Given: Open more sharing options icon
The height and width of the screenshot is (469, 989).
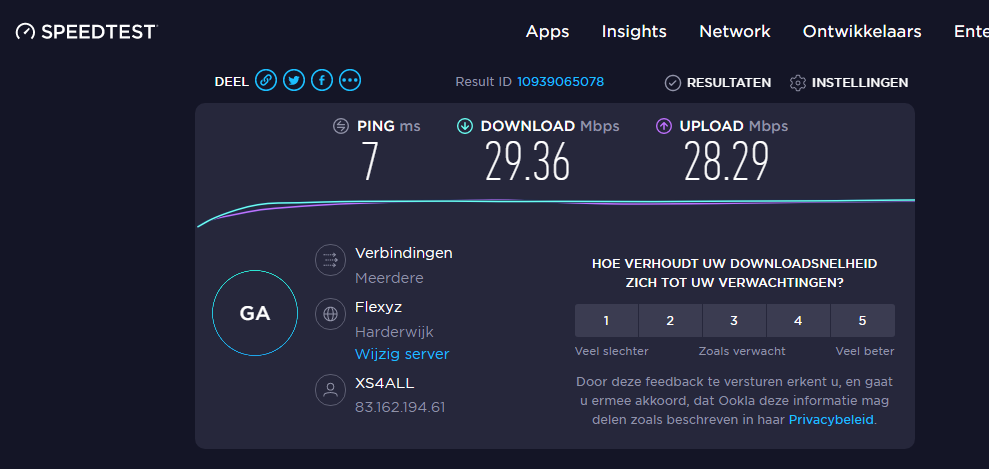Looking at the screenshot, I should coord(349,81).
